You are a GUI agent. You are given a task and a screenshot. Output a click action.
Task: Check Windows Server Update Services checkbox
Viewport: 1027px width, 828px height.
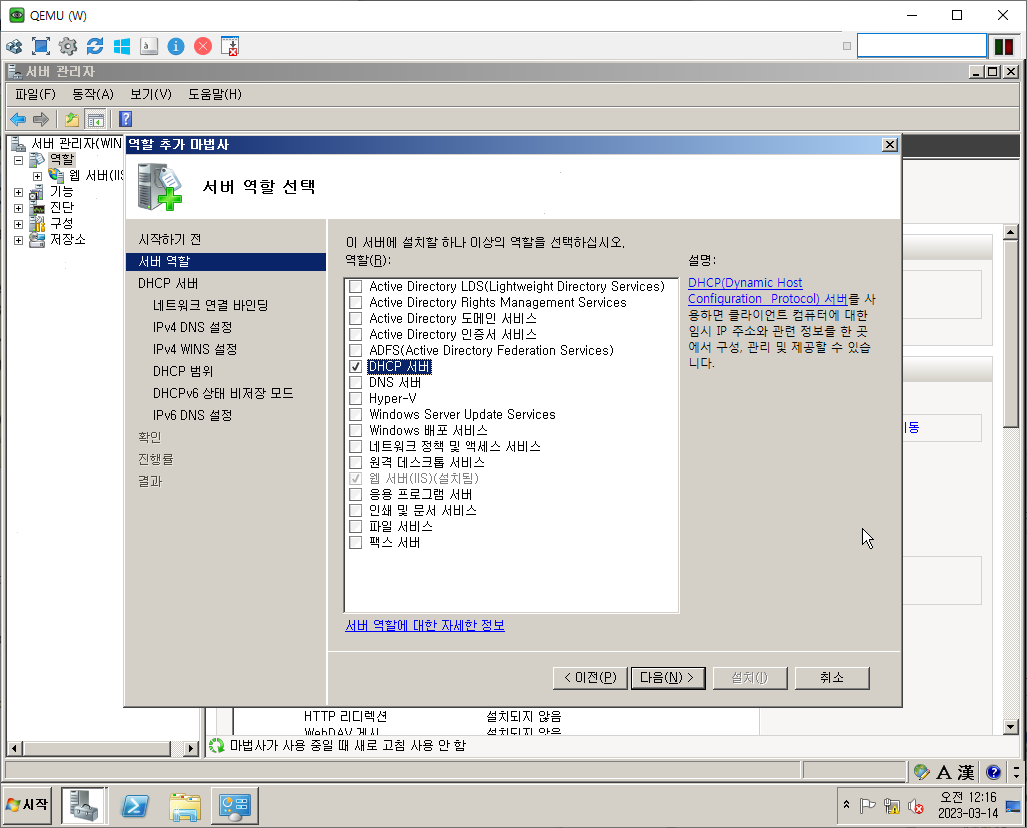[x=356, y=415]
